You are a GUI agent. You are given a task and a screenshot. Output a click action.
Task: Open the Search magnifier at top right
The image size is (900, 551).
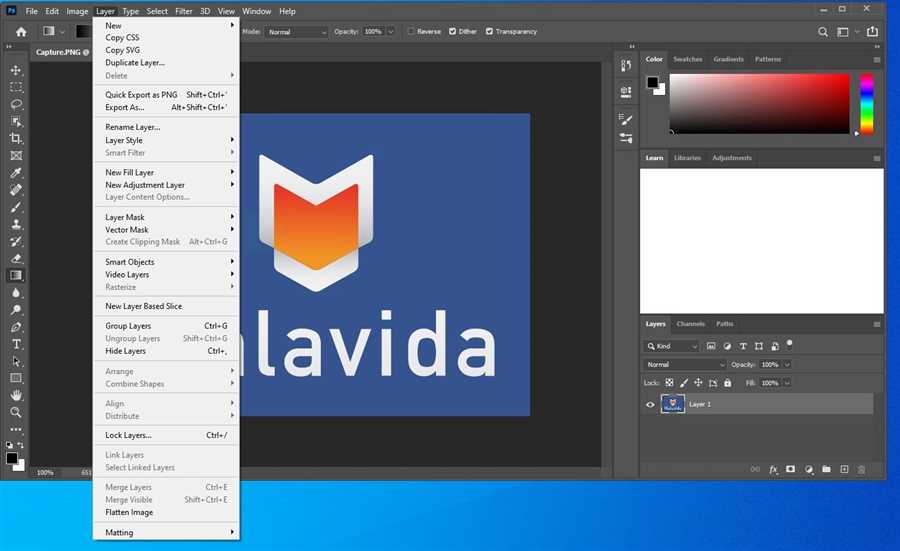tap(823, 32)
